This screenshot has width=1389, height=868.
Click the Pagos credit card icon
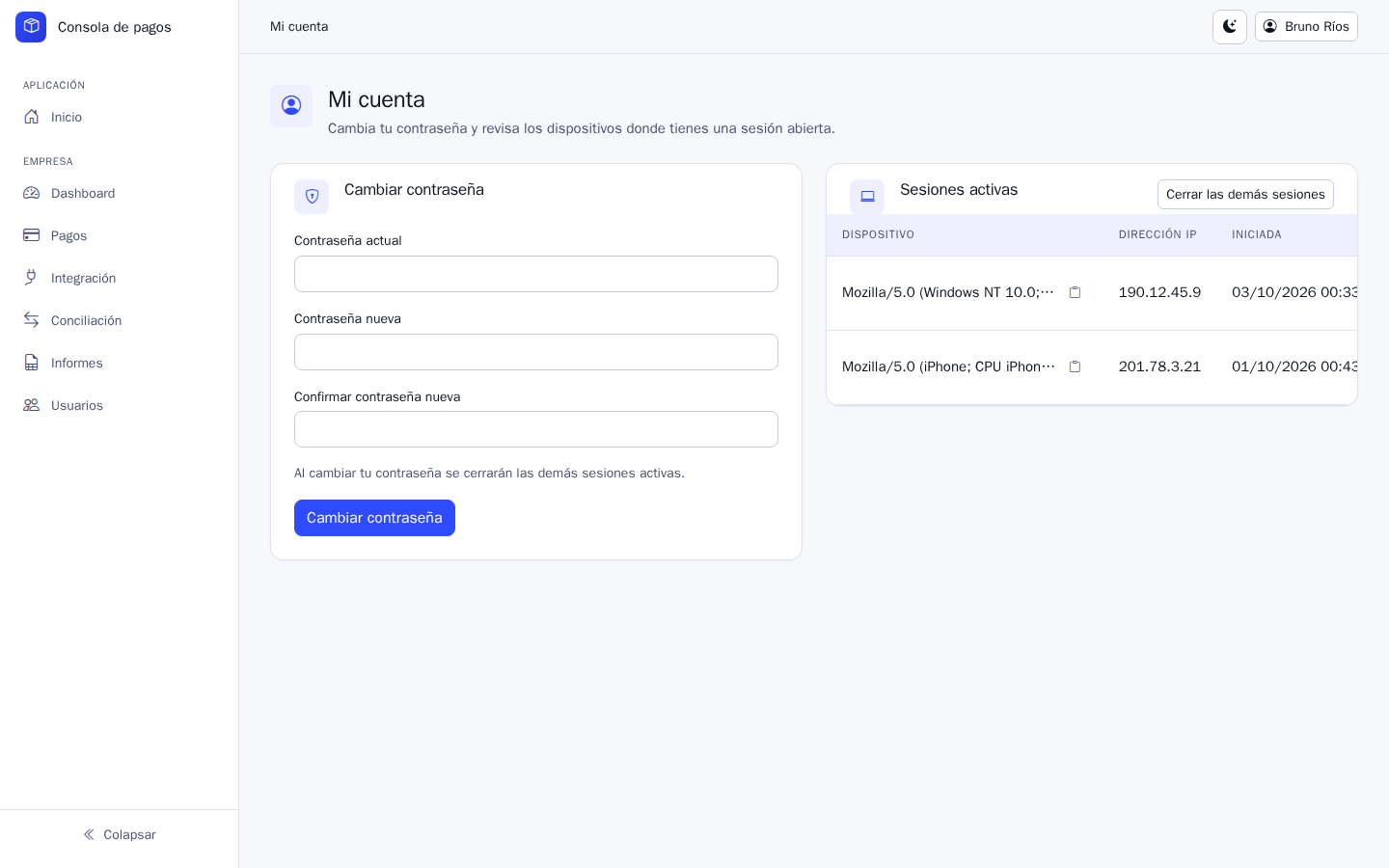(32, 235)
